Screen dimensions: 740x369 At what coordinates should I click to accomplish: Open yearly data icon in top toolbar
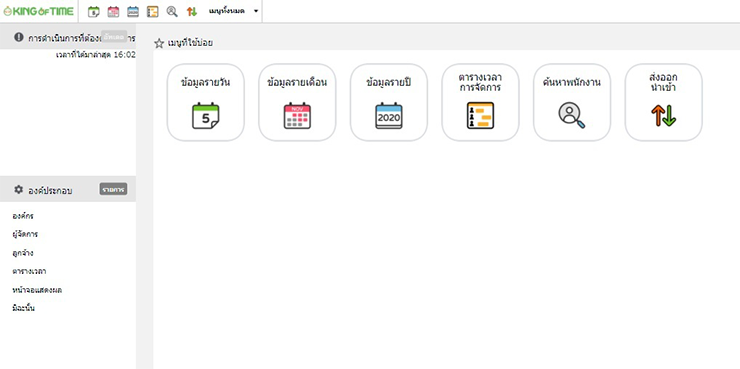(133, 12)
